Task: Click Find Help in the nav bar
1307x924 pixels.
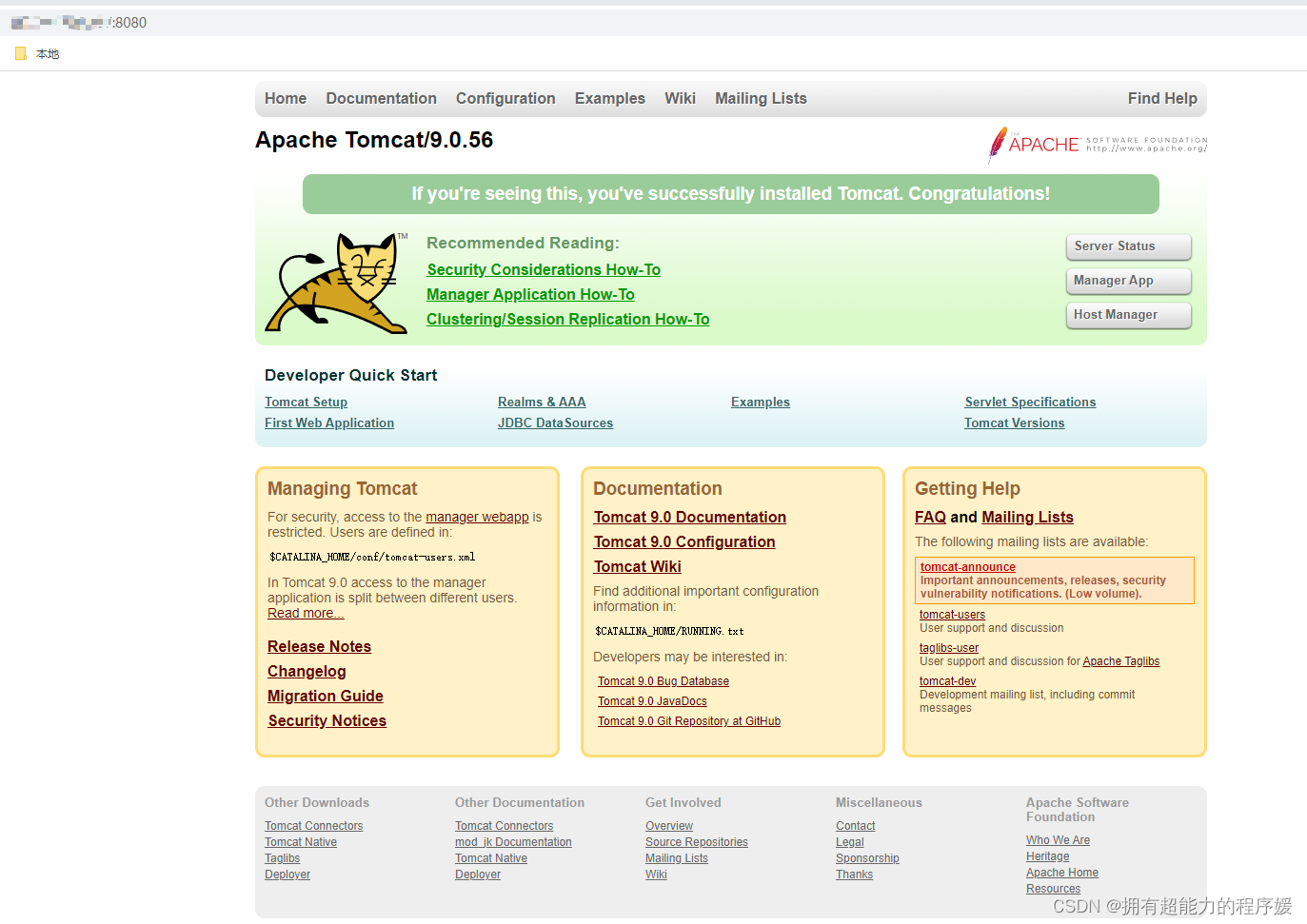Action: click(x=1162, y=98)
